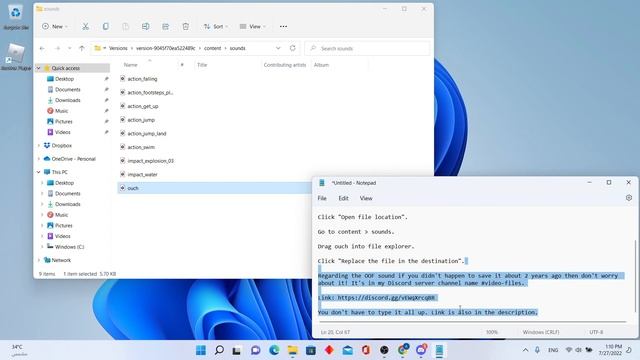The image size is (640, 360).
Task: Click the Versions segment in address bar
Action: click(x=118, y=48)
